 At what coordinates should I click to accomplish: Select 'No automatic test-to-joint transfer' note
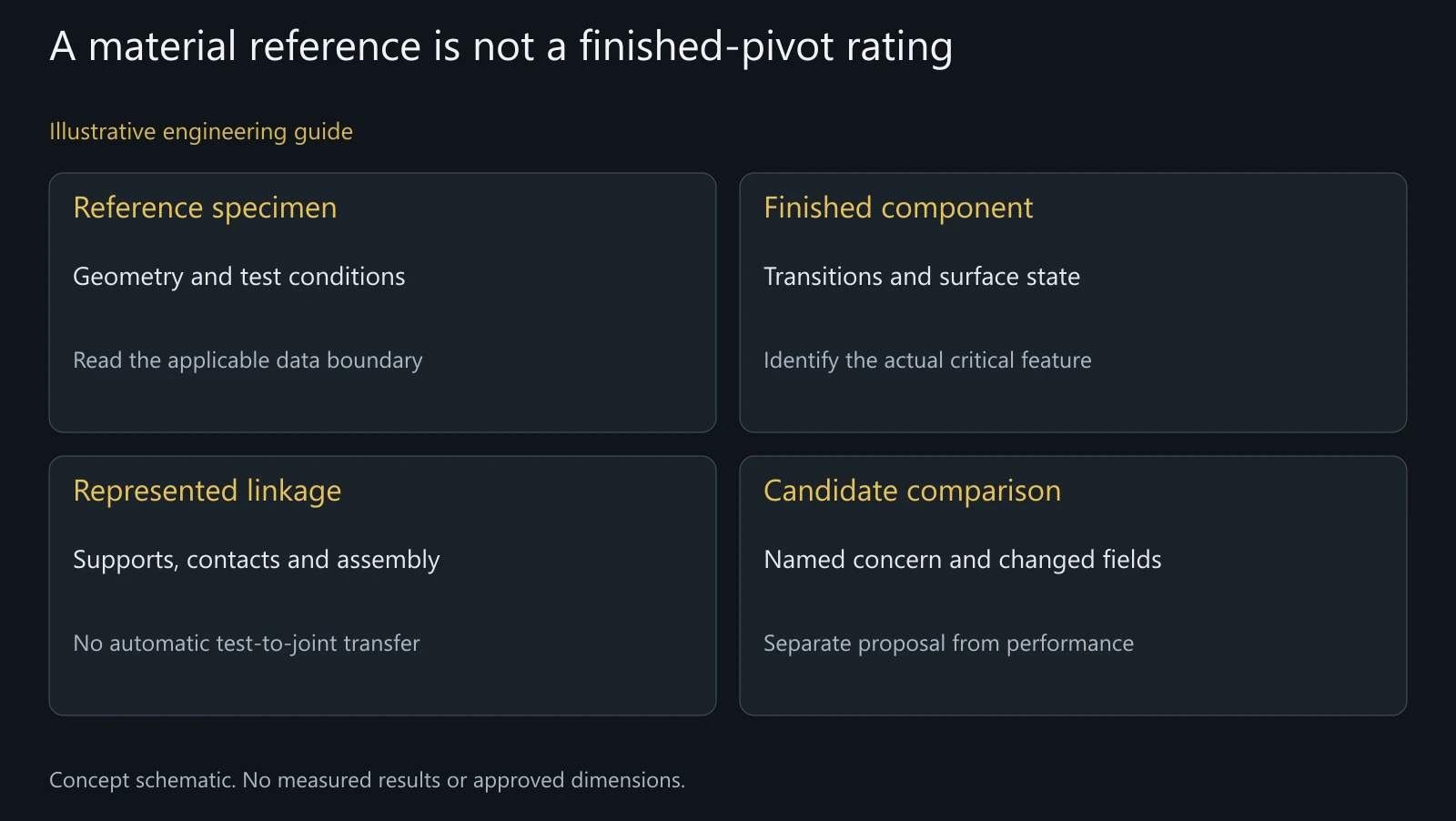point(247,644)
